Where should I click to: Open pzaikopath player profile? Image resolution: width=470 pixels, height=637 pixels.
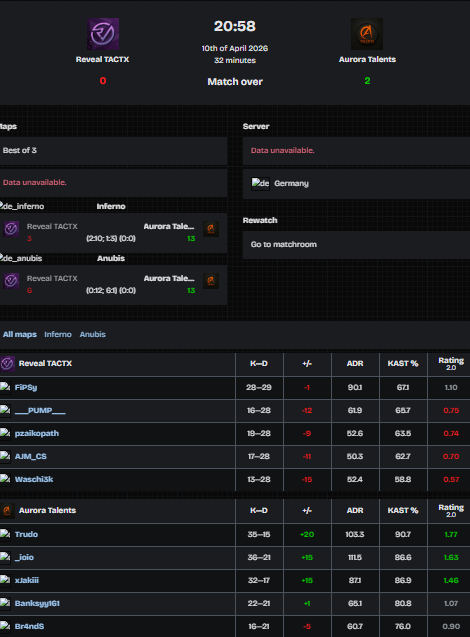click(x=37, y=433)
